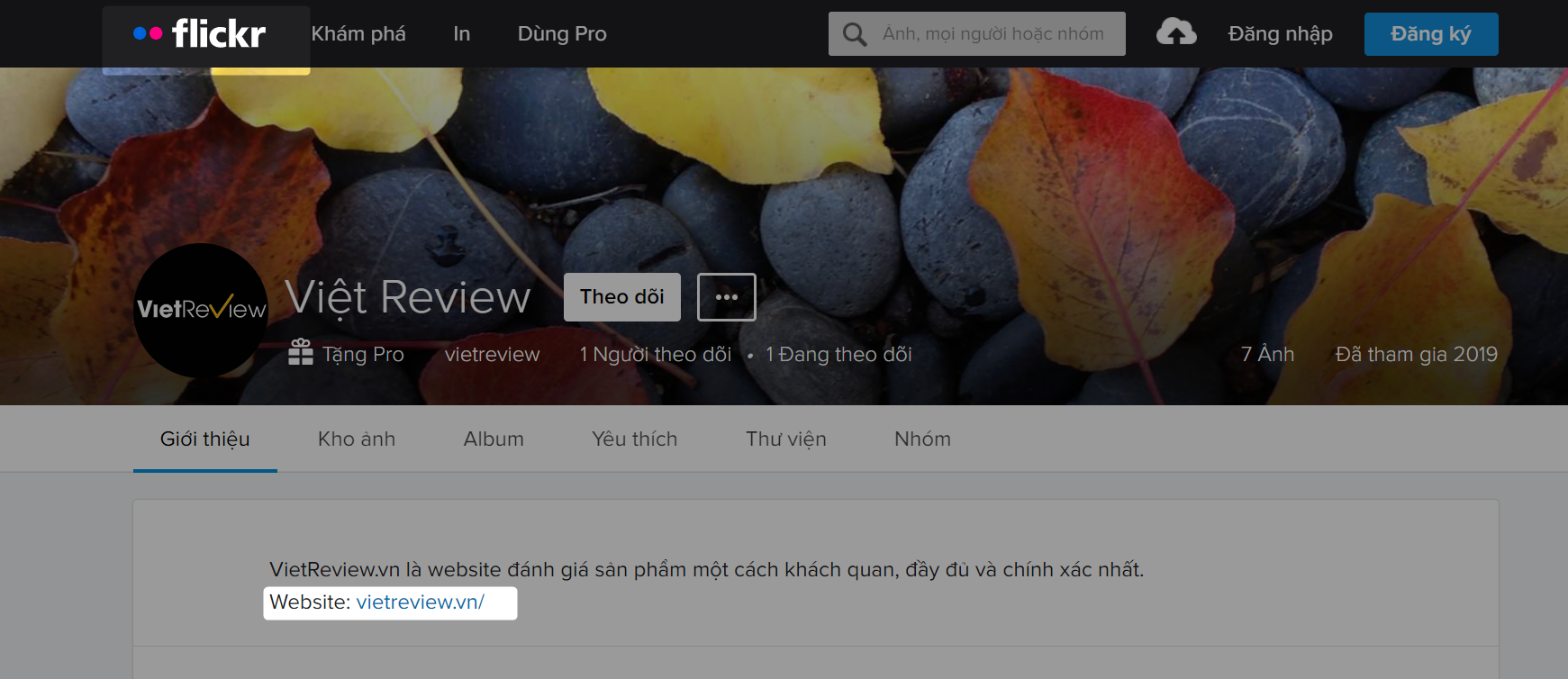The width and height of the screenshot is (1568, 679).
Task: Click the Đăng nhập link
Action: [x=1280, y=34]
